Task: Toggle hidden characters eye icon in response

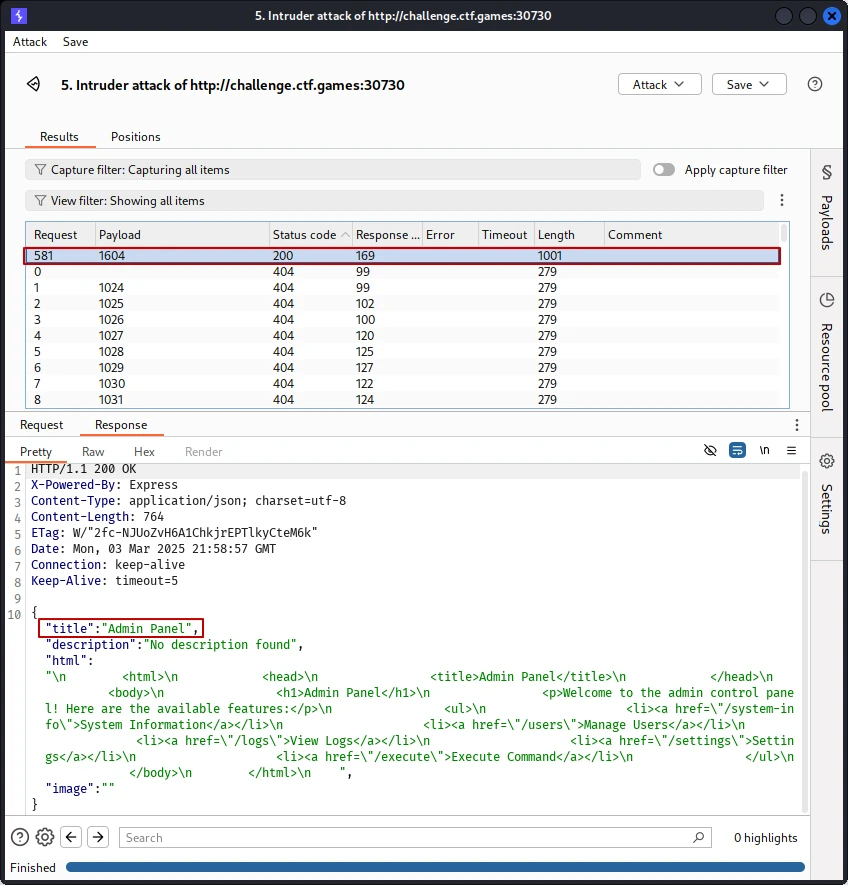Action: coord(710,450)
